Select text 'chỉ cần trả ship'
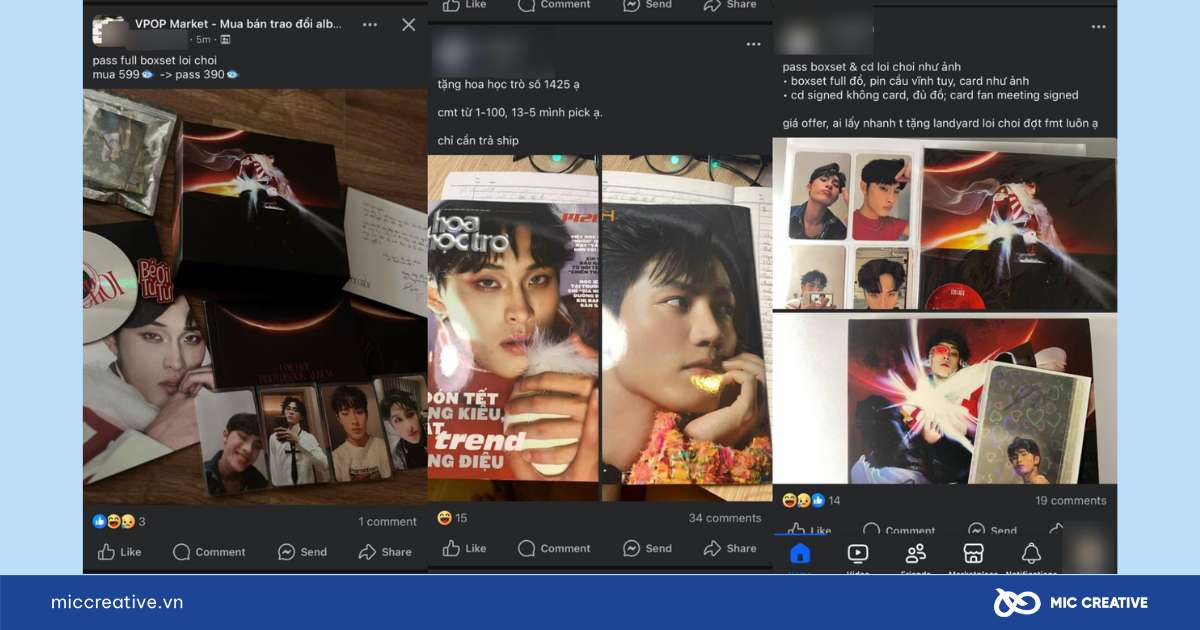This screenshot has width=1200, height=630. [478, 140]
